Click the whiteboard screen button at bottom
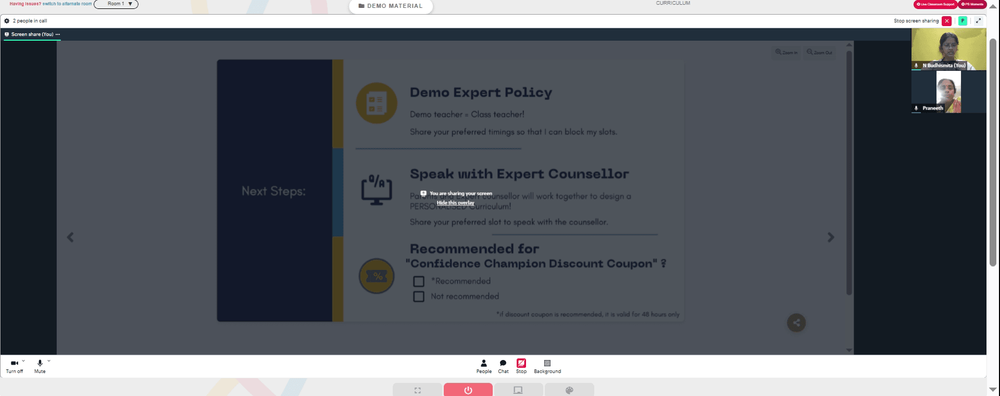Viewport: 1000px width, 396px height. 518,390
